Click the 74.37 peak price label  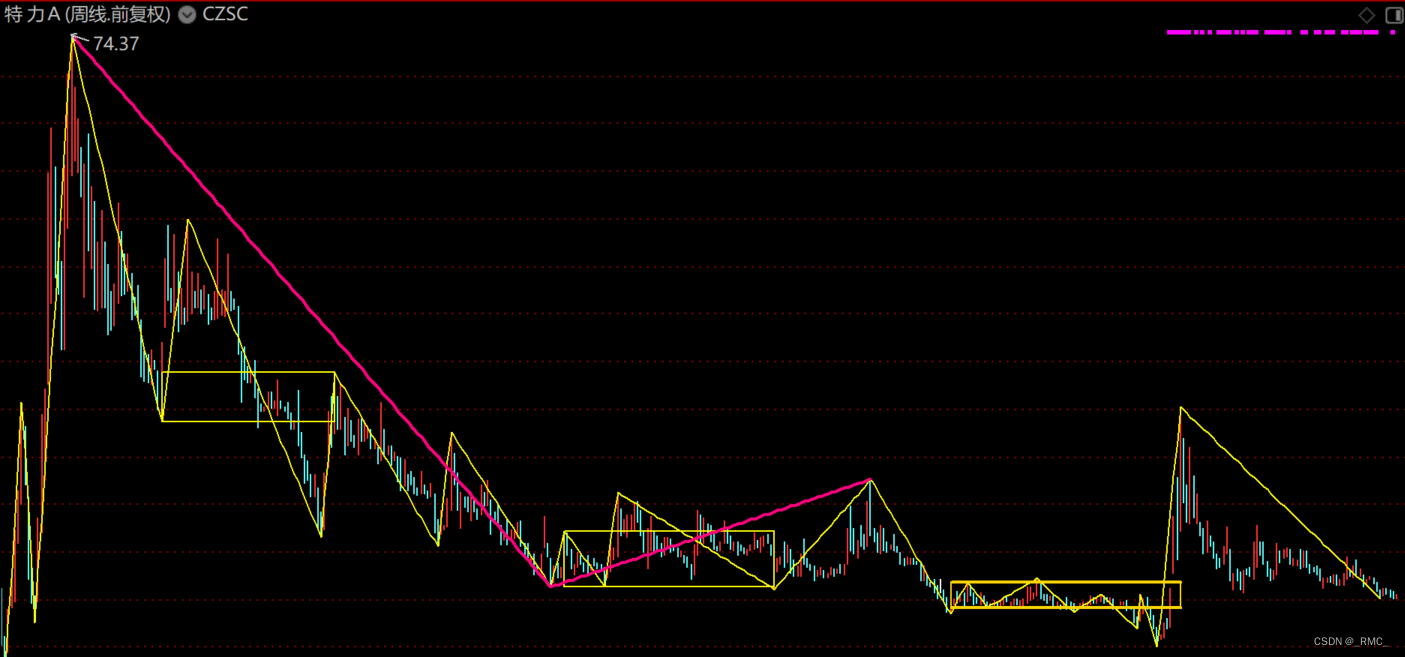[116, 44]
